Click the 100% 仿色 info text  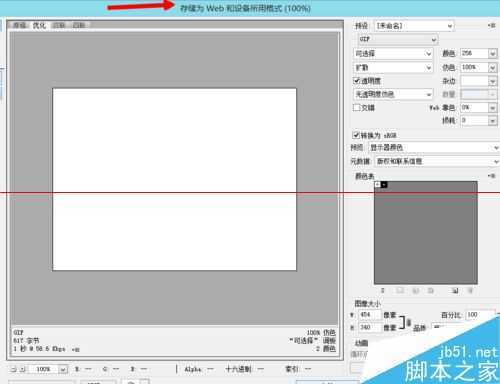321,332
